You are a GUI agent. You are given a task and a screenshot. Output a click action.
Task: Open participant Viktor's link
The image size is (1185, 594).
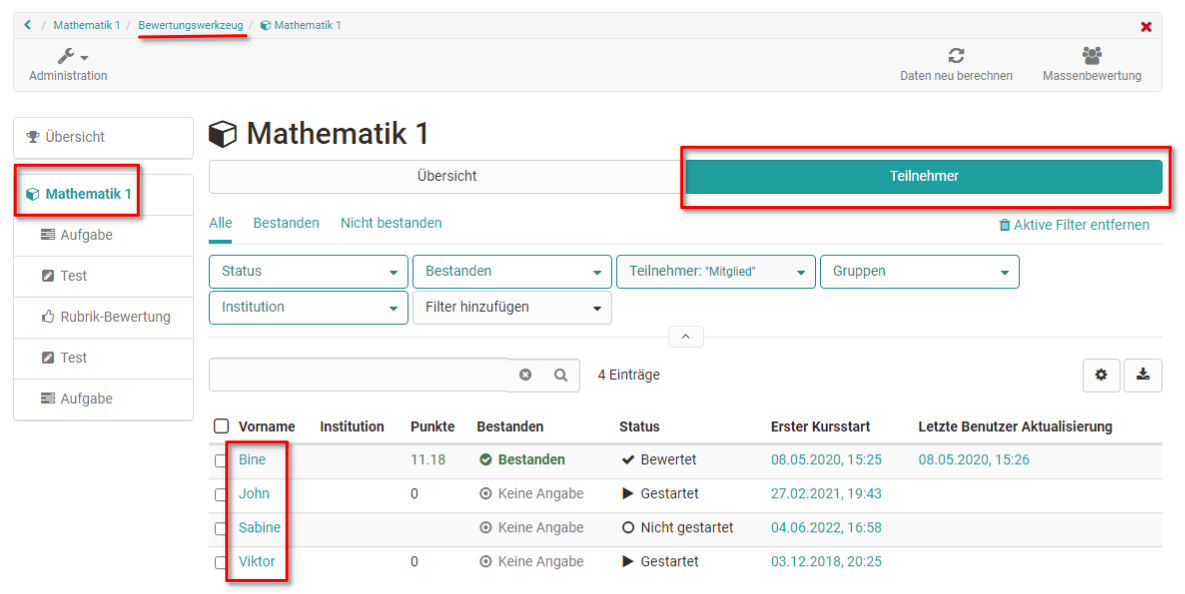tap(257, 561)
